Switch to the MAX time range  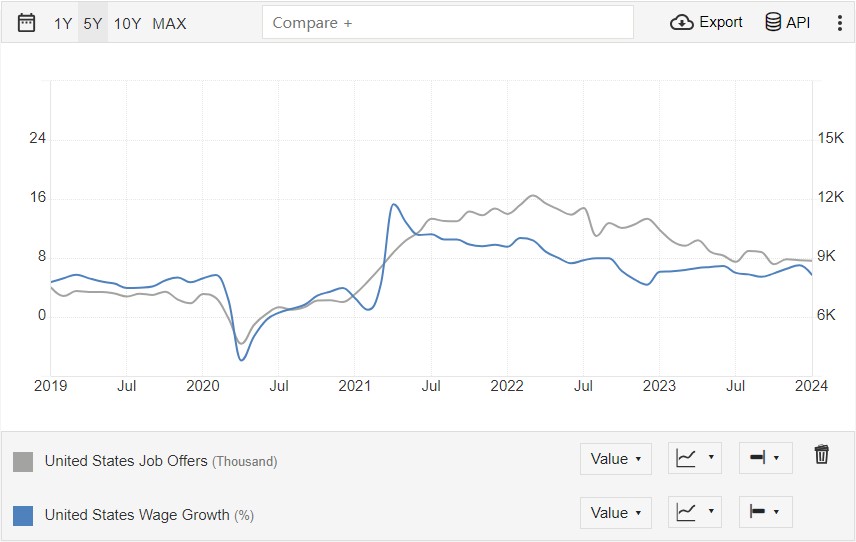pyautogui.click(x=169, y=23)
